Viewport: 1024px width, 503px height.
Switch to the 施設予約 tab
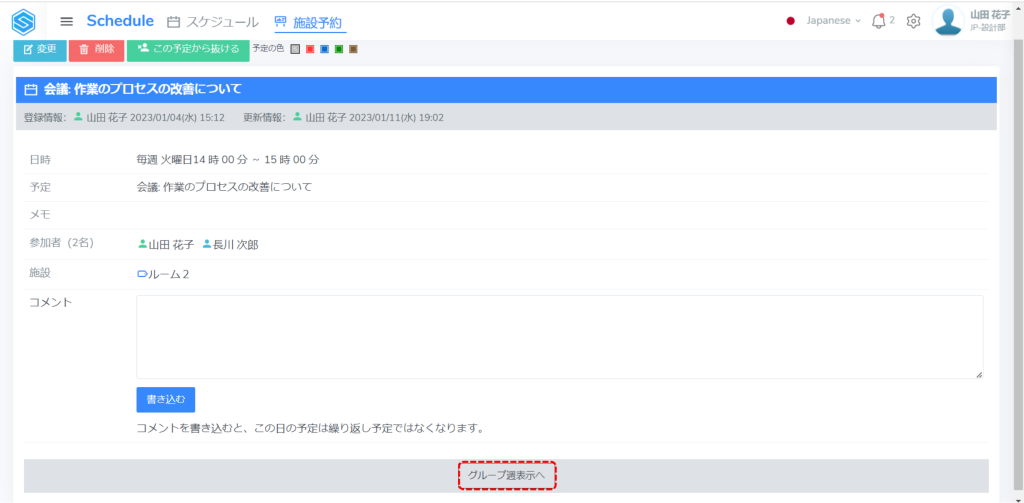coord(310,22)
